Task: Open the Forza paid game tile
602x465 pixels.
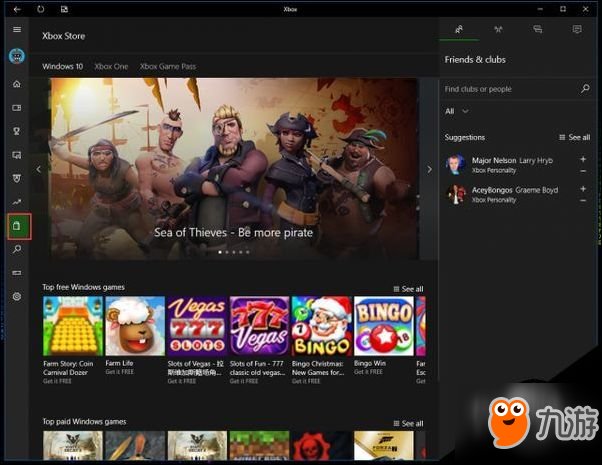Action: click(x=384, y=445)
